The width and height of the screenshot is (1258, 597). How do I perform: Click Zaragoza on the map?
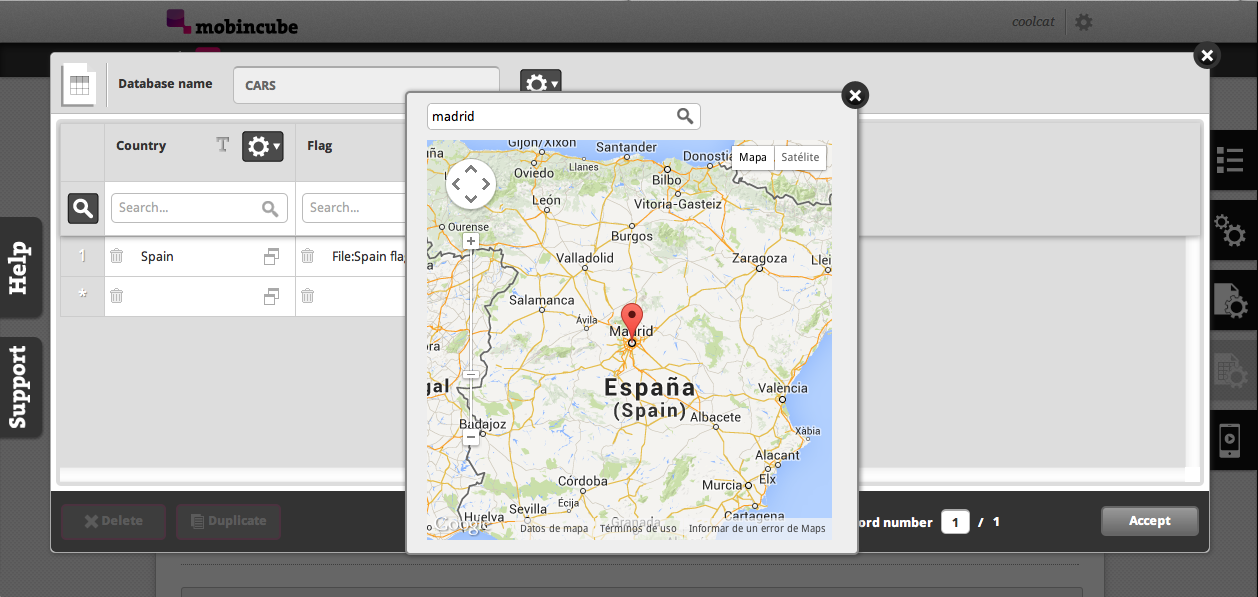(x=760, y=258)
